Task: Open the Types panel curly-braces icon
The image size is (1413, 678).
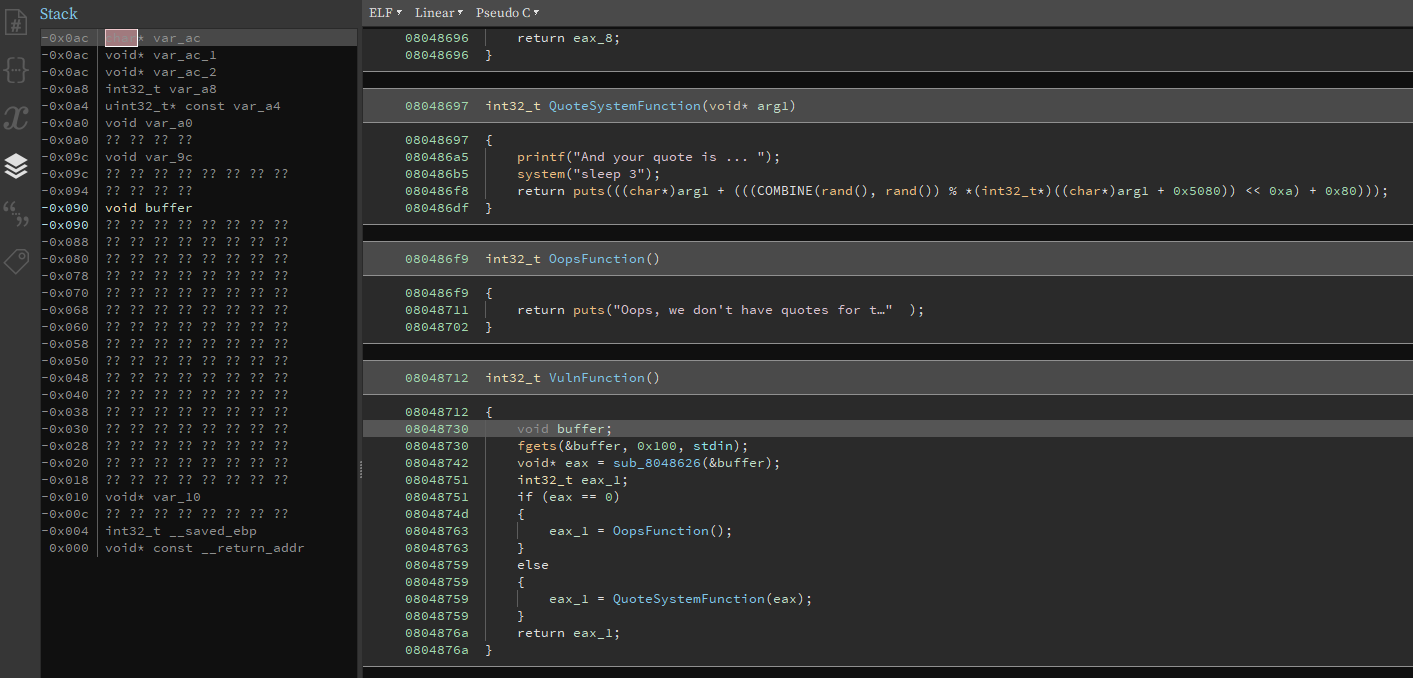Action: [x=16, y=69]
